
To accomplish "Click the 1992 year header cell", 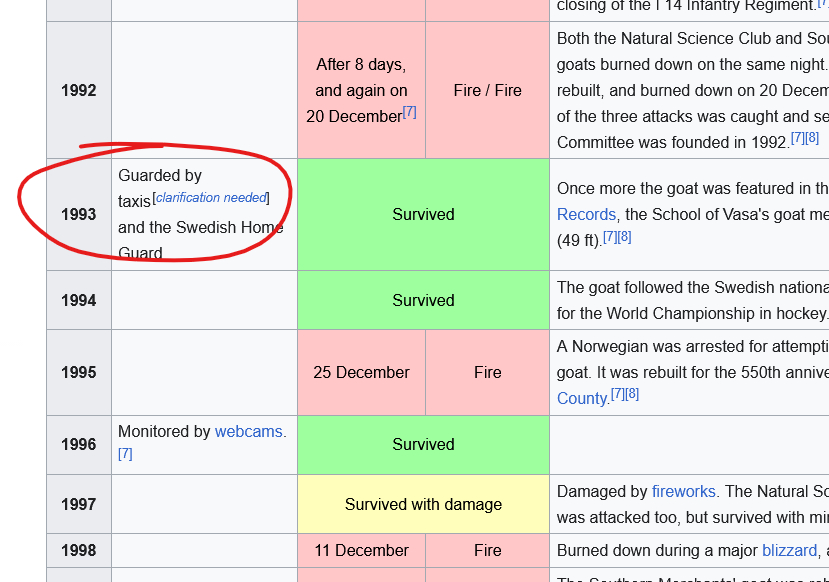I will [79, 90].
